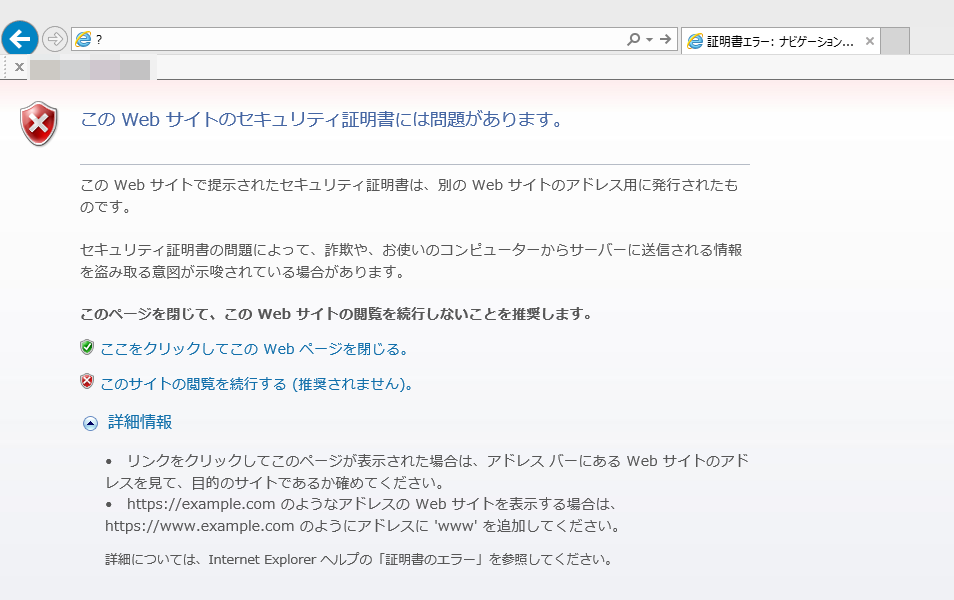Click the Internet Explorer icon in address bar
The image size is (954, 600).
pyautogui.click(x=83, y=40)
